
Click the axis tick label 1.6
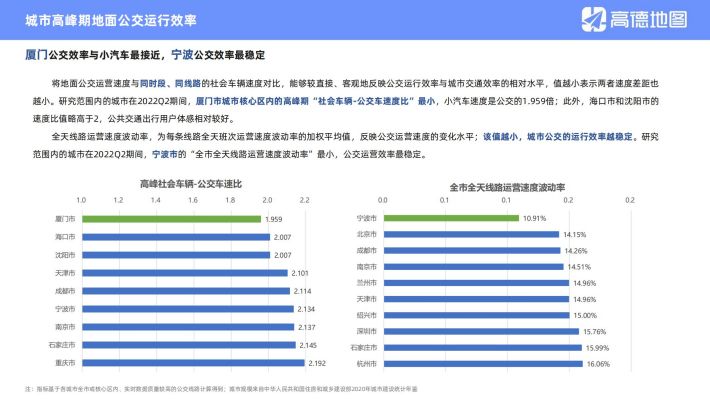193,200
